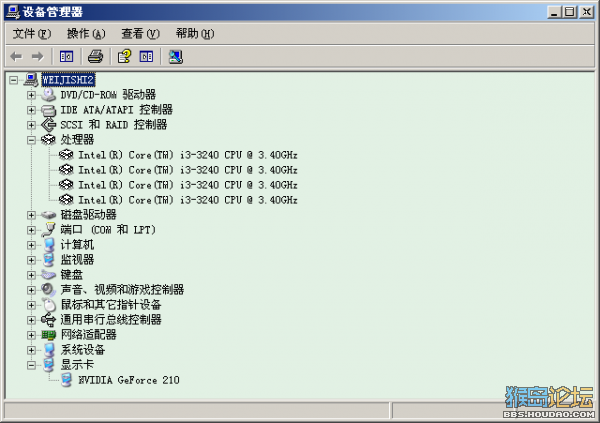Collapse the WEIJISHI2 root node

[x=14, y=80]
